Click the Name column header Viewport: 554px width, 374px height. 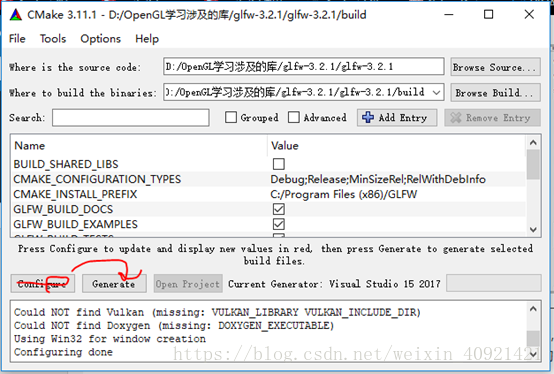coord(30,146)
